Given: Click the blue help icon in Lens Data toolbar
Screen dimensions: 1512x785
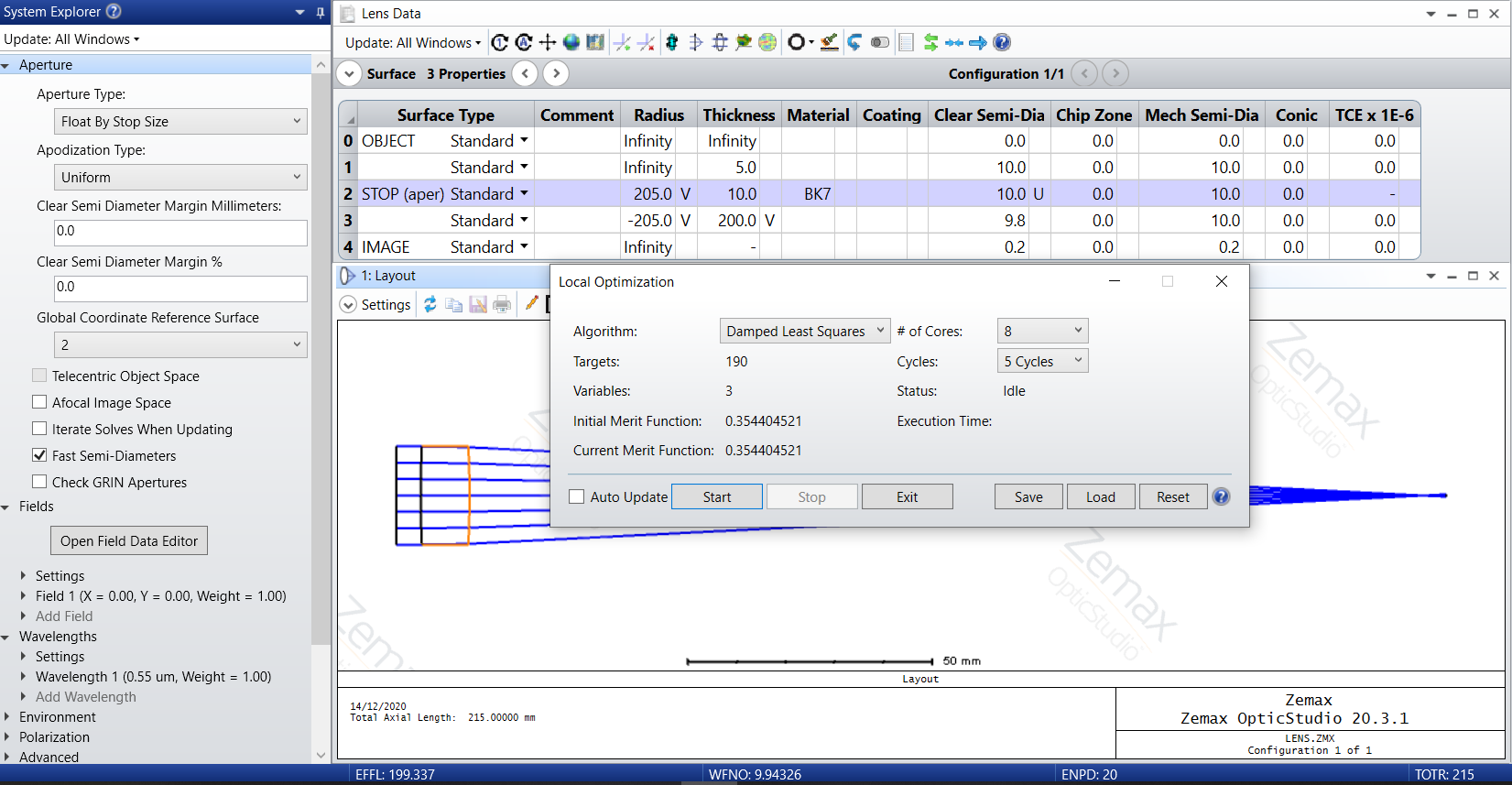Looking at the screenshot, I should coord(1002,42).
